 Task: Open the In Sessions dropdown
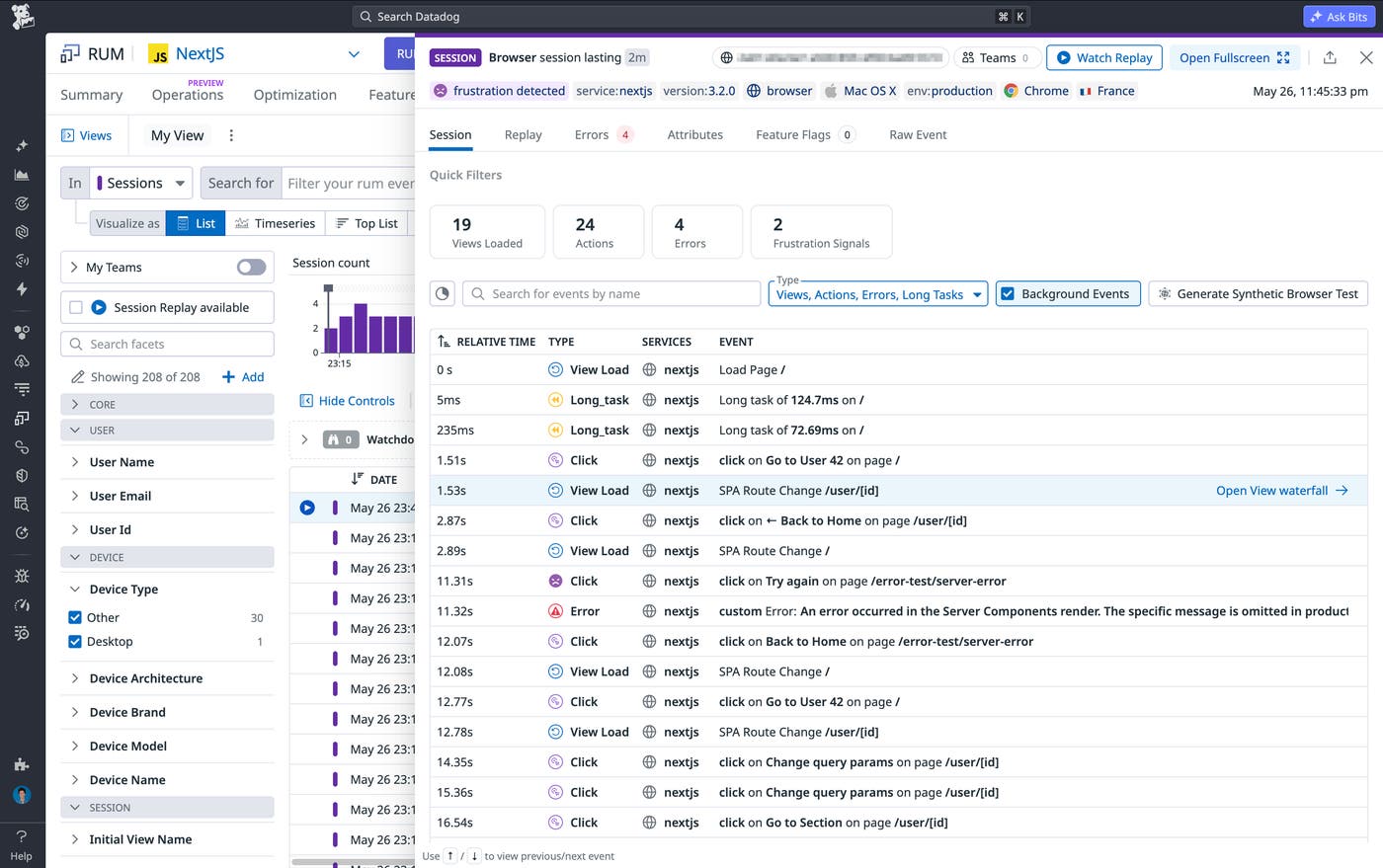point(141,183)
